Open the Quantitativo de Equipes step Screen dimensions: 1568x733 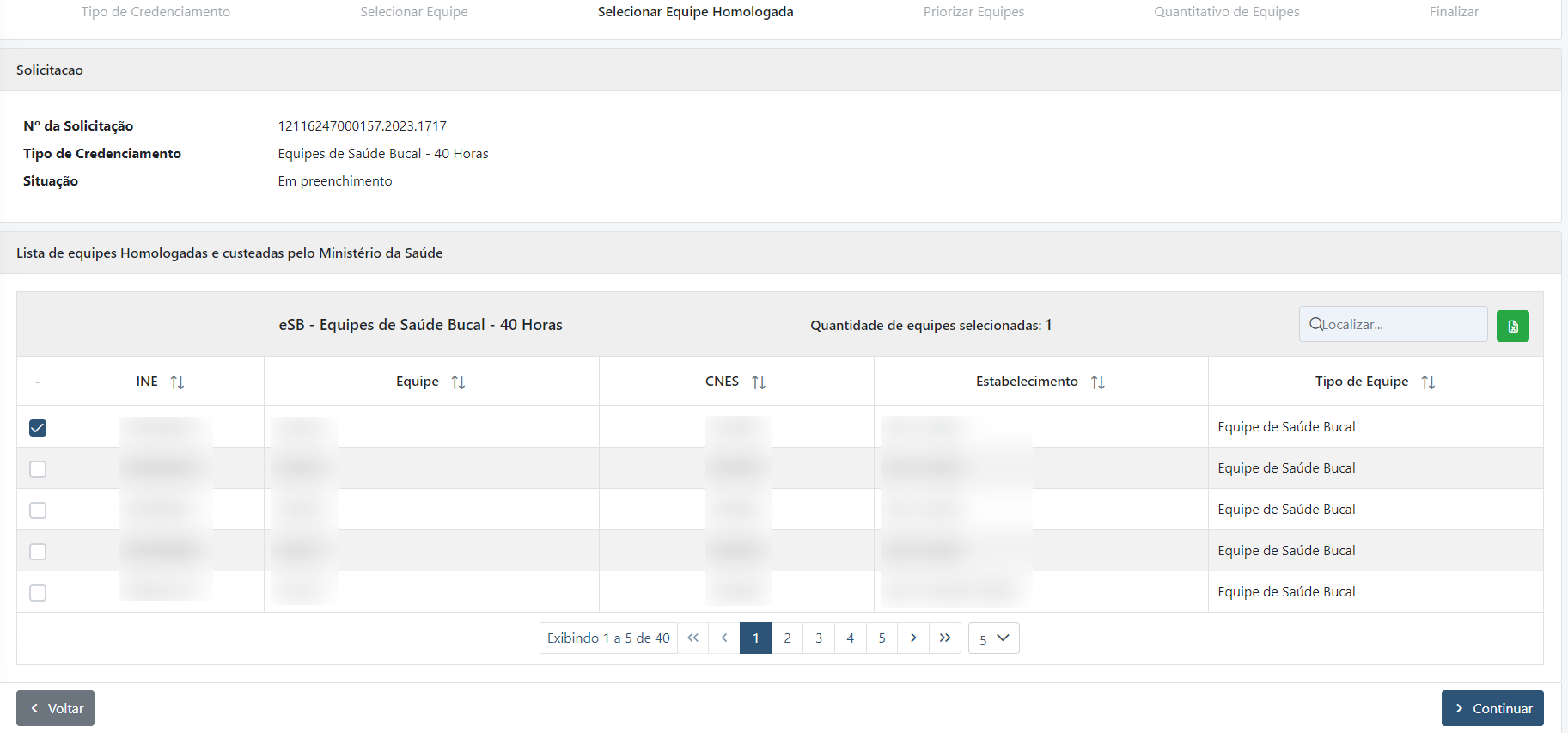pos(1227,12)
